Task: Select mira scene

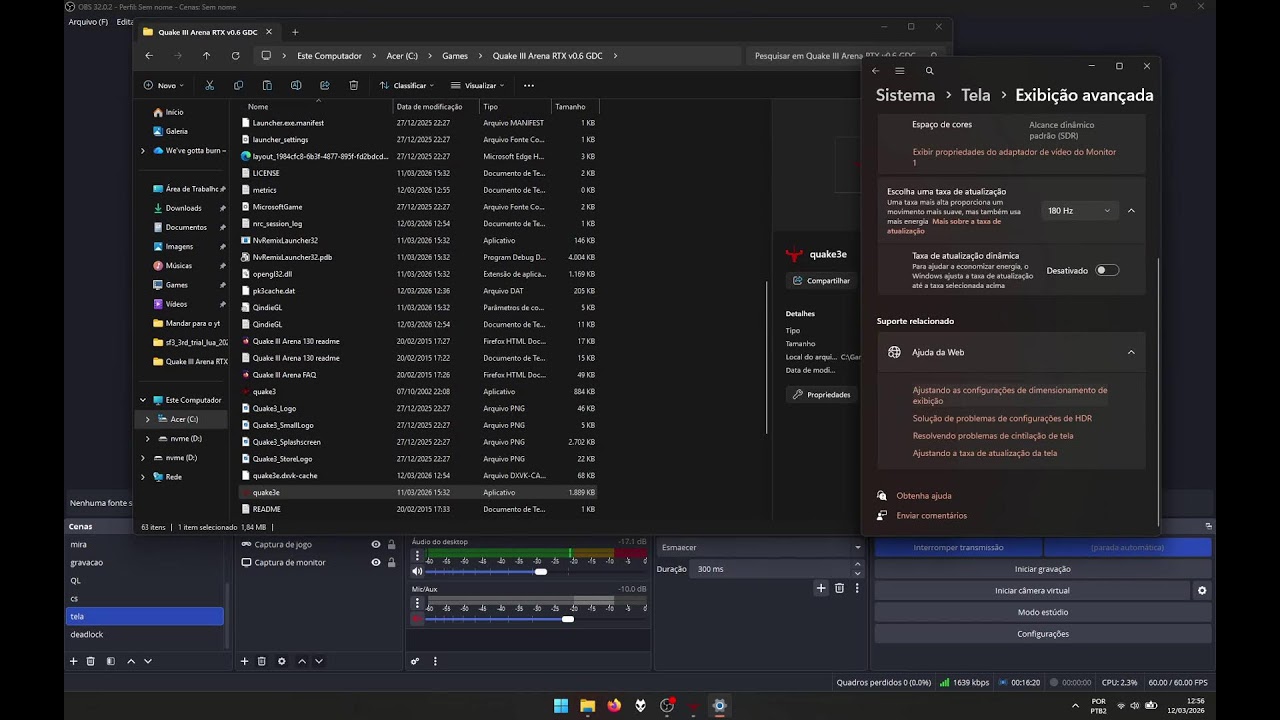Action: pos(145,544)
